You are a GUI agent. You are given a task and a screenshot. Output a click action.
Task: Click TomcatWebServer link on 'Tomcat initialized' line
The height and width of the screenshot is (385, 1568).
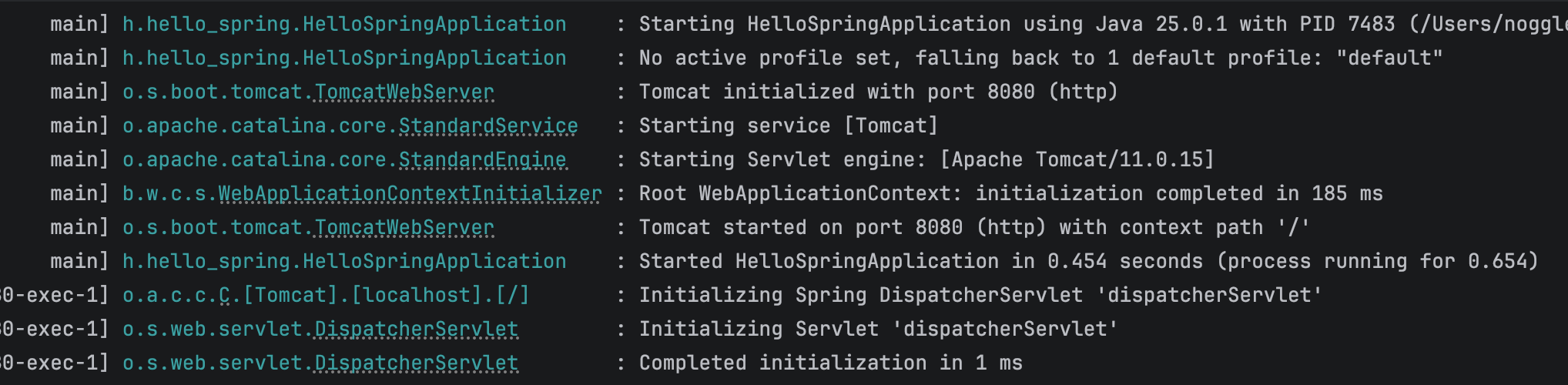pyautogui.click(x=404, y=92)
